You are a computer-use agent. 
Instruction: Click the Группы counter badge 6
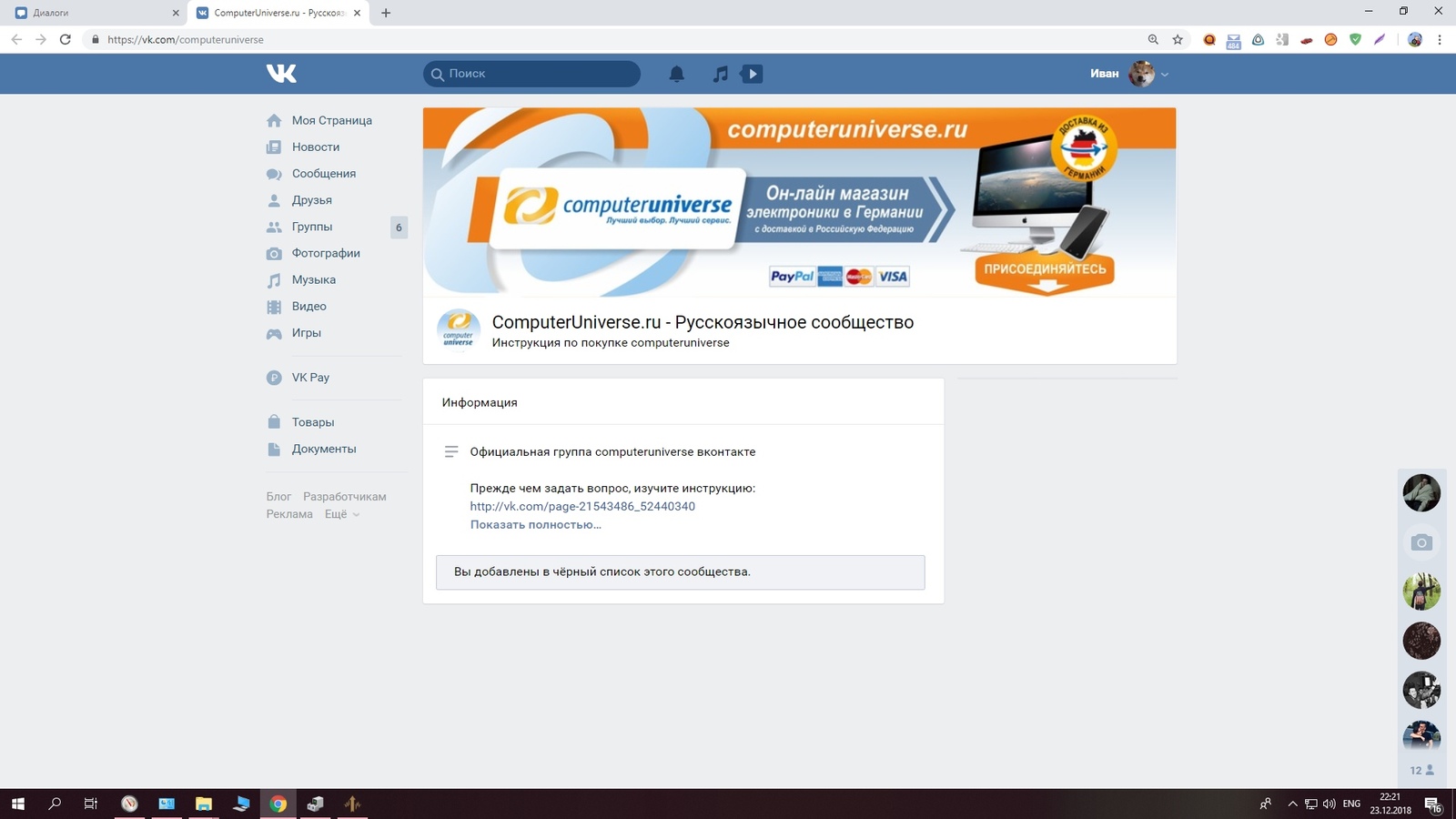[399, 227]
